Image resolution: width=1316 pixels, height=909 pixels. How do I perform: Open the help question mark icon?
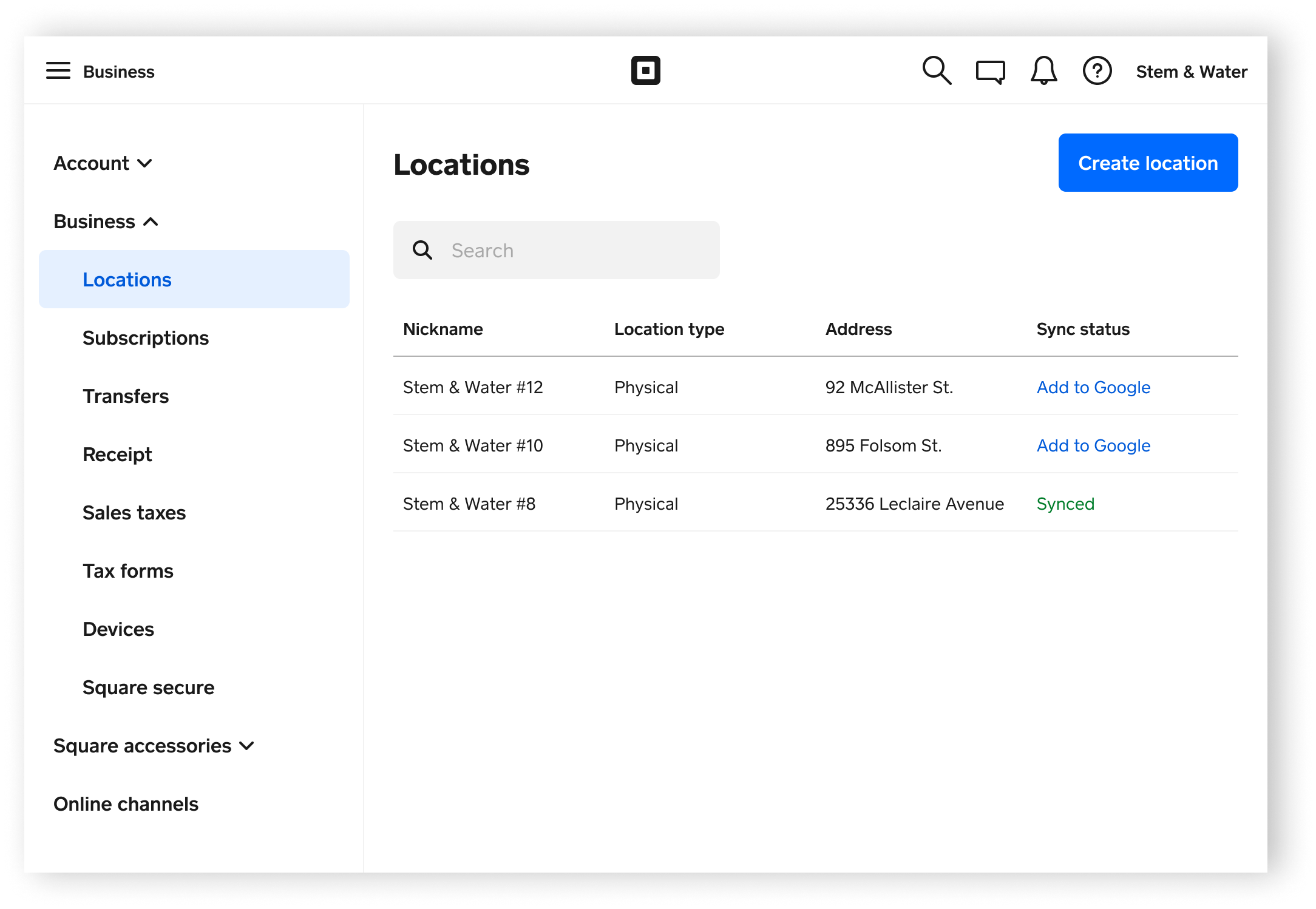1097,71
